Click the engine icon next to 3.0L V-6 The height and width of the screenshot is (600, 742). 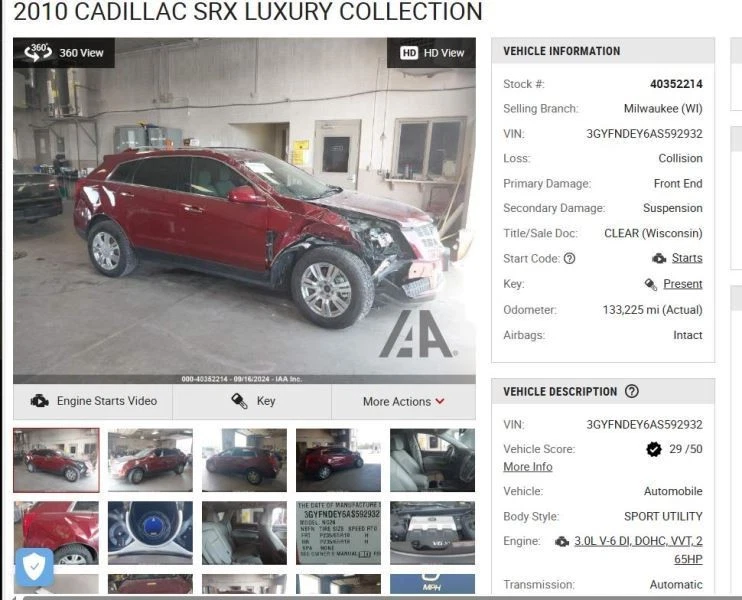click(562, 541)
